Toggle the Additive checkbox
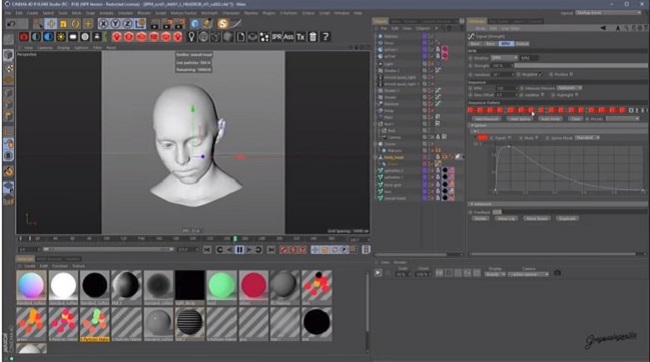This screenshot has width=650, height=362. pos(542,95)
